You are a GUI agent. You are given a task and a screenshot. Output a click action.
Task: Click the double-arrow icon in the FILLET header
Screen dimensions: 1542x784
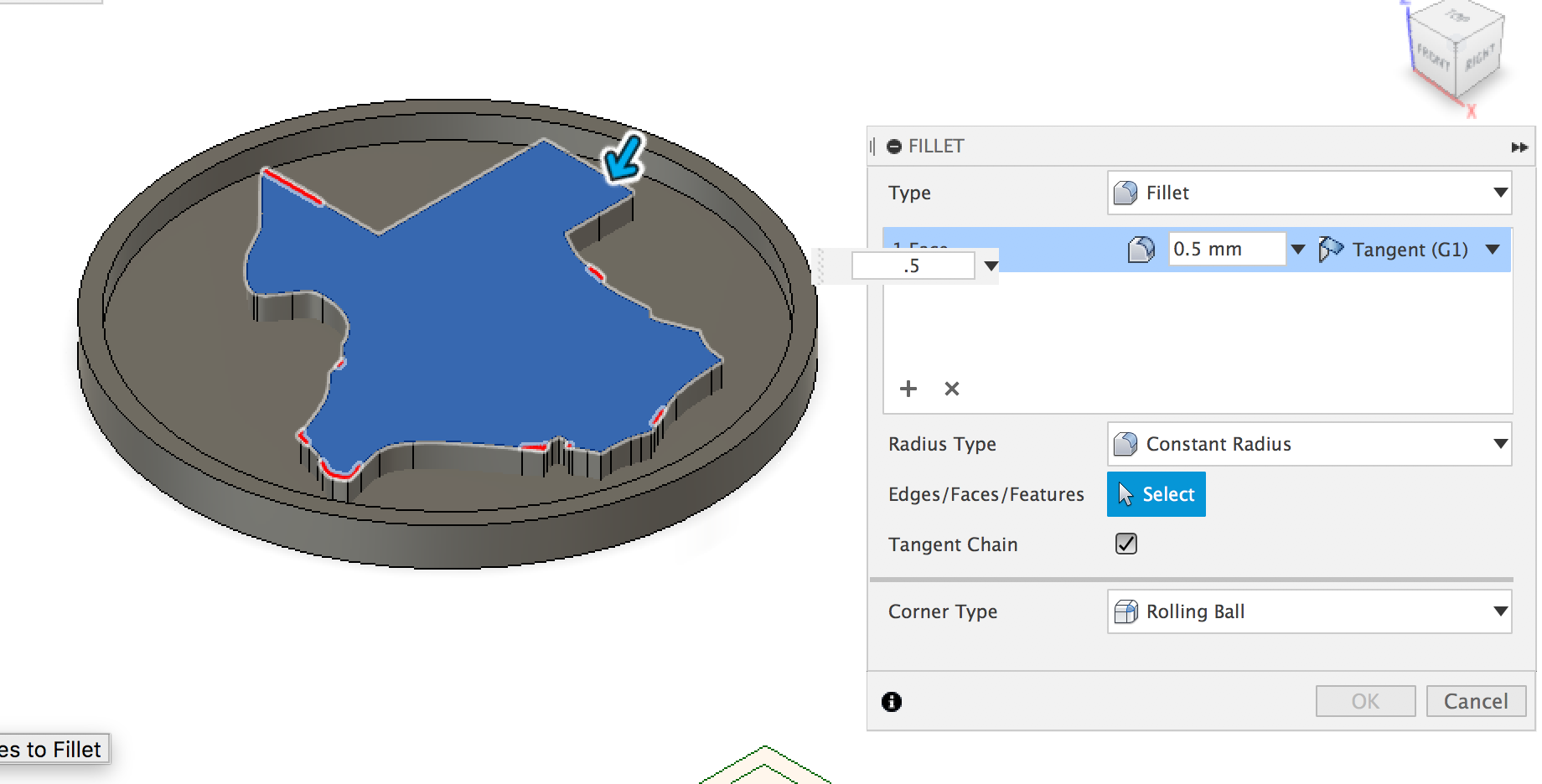[1519, 147]
